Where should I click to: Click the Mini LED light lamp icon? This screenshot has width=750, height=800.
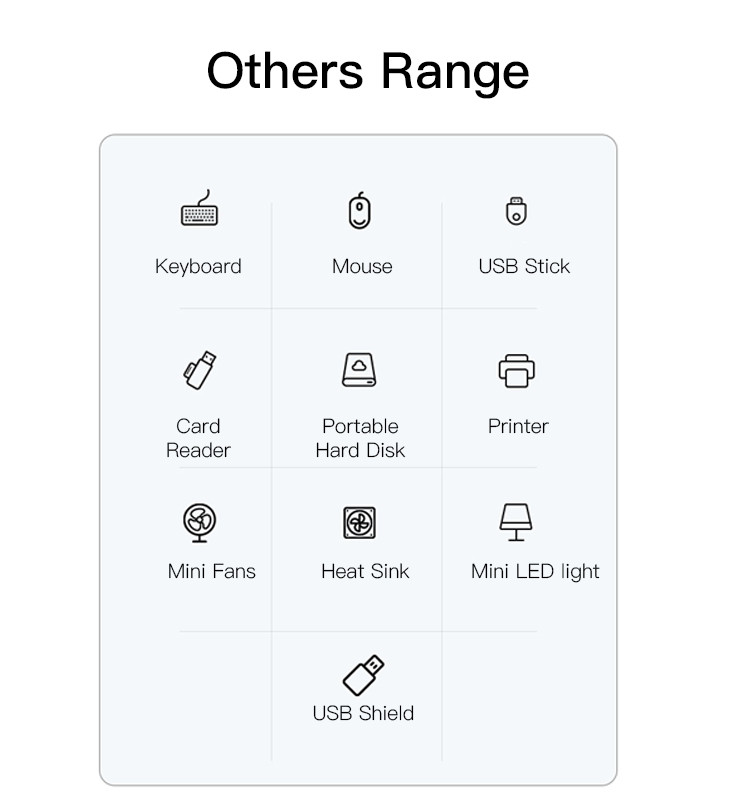point(516,522)
